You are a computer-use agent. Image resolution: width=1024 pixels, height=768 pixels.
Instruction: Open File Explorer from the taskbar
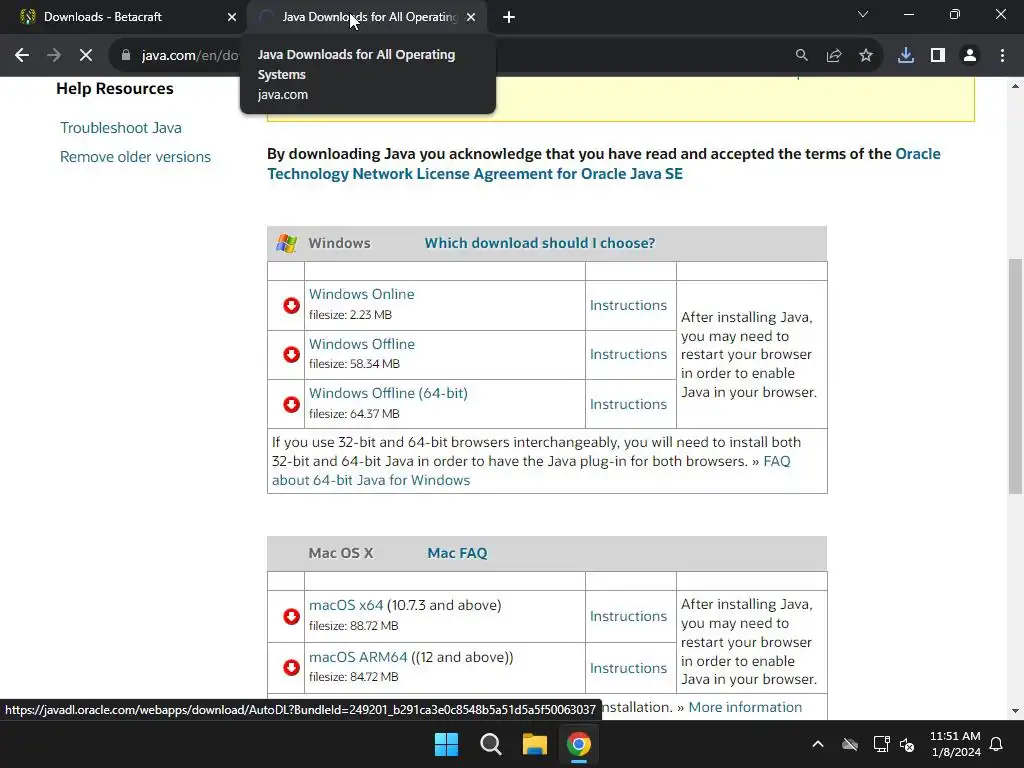(x=534, y=744)
